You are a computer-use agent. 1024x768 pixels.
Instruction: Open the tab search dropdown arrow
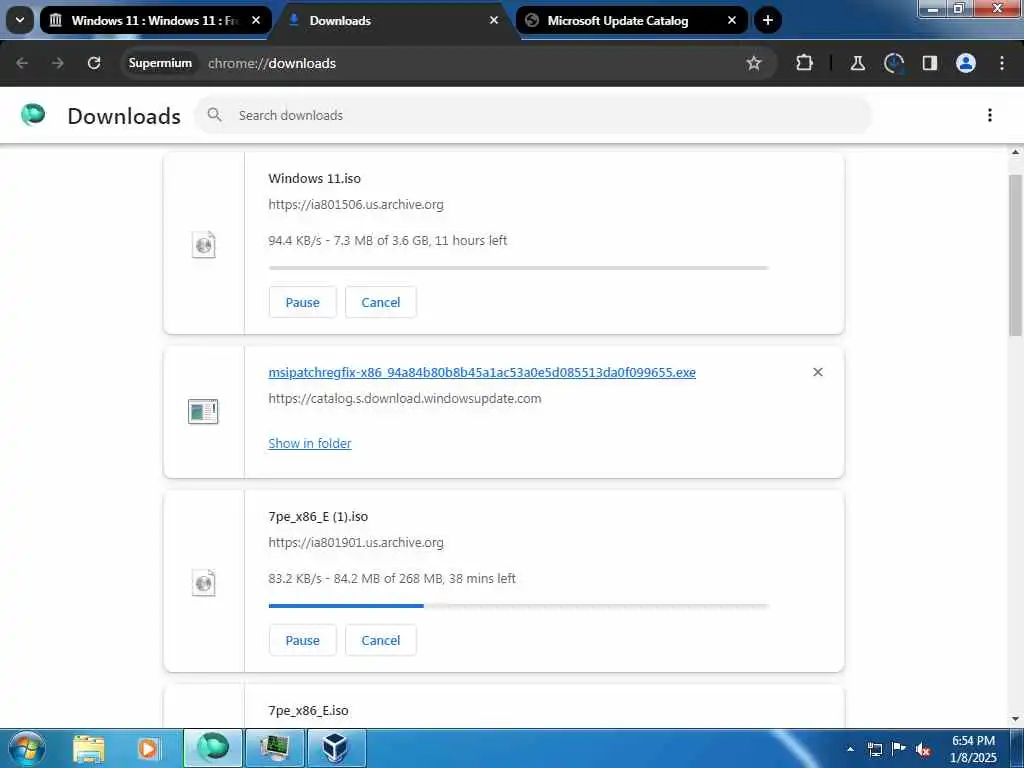[x=20, y=20]
